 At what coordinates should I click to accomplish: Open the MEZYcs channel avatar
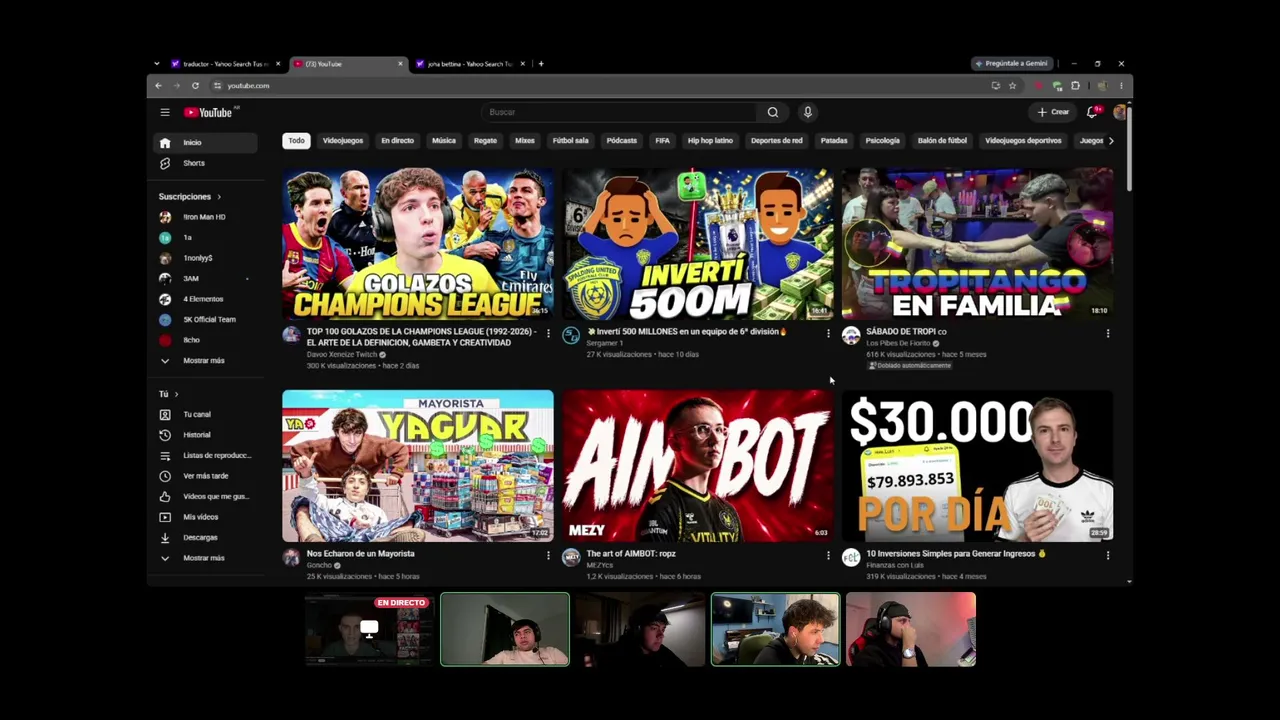(x=571, y=558)
